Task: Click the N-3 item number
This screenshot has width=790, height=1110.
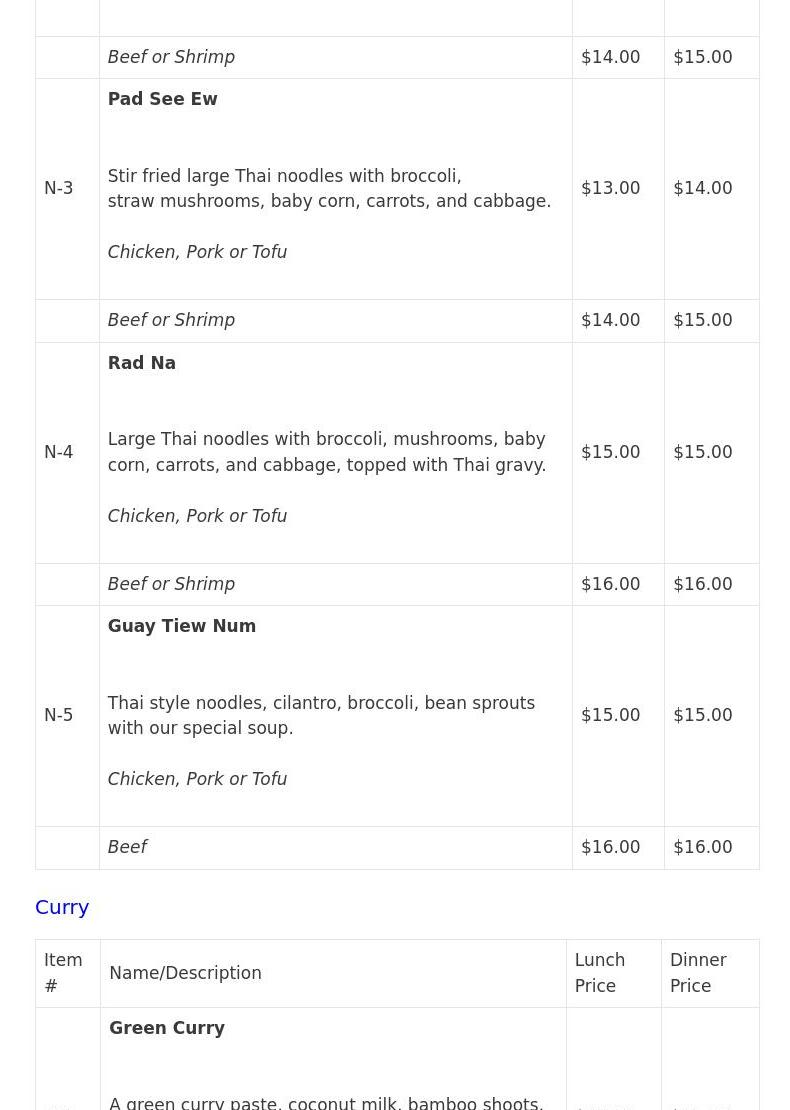Action: pos(58,188)
